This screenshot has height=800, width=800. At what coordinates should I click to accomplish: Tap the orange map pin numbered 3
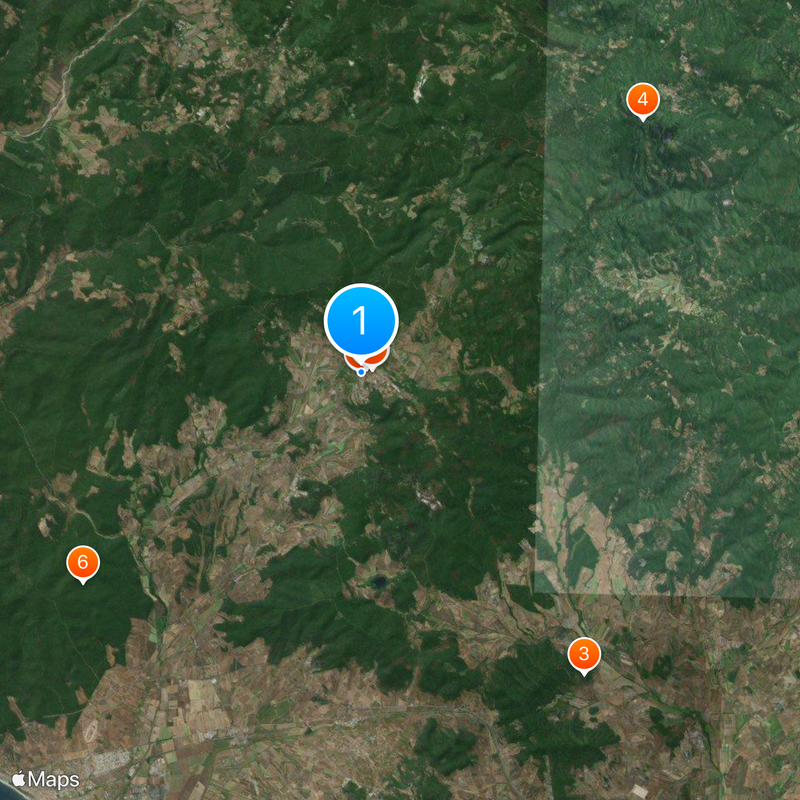[x=584, y=654]
